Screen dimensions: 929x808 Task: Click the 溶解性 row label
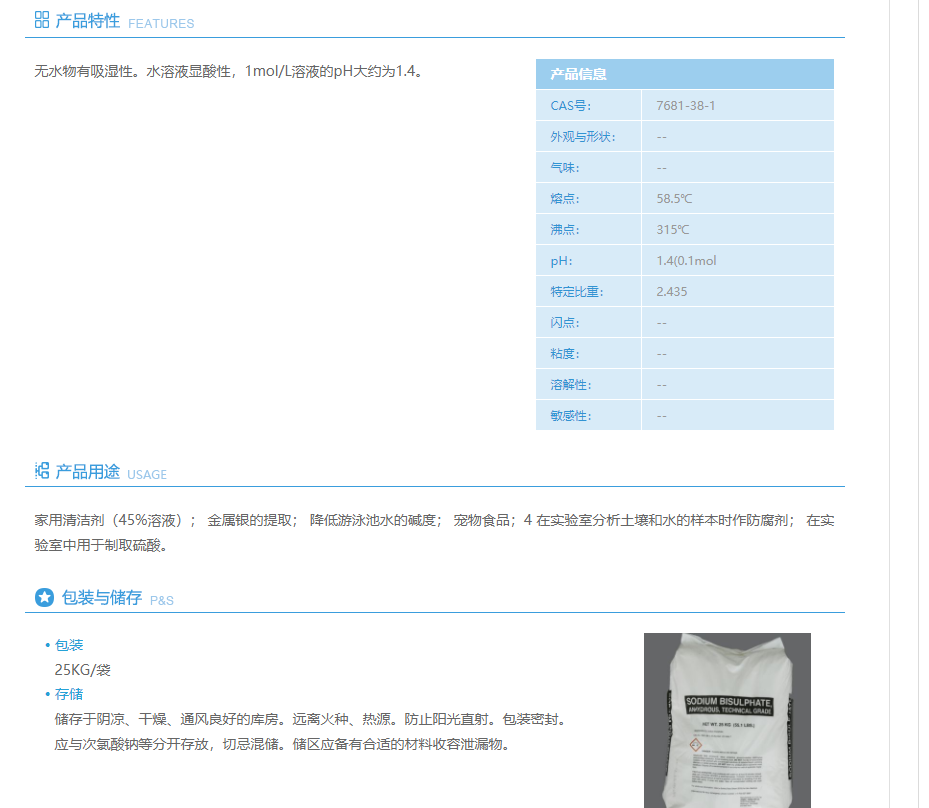coord(570,384)
